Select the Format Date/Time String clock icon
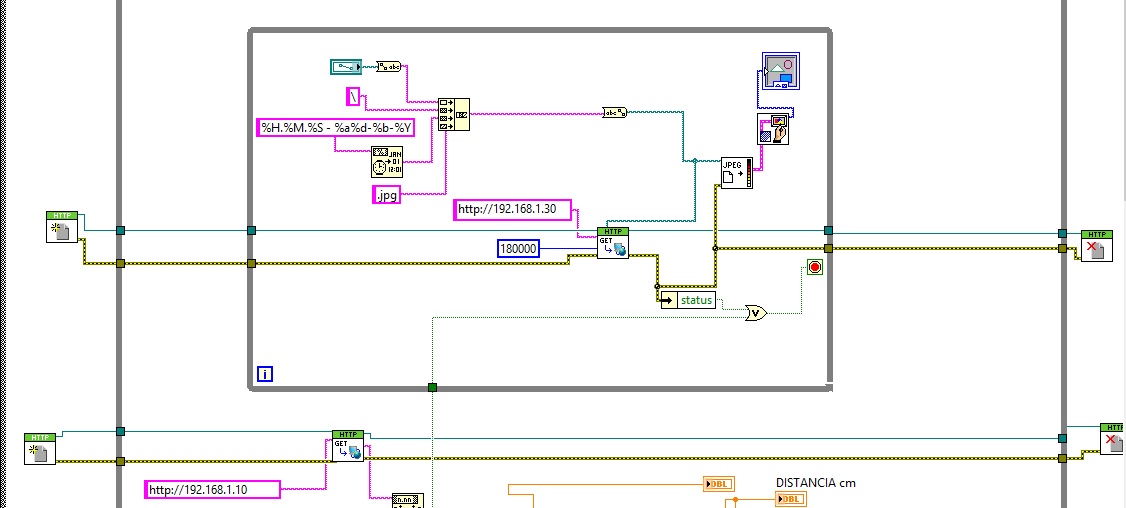 [x=386, y=161]
